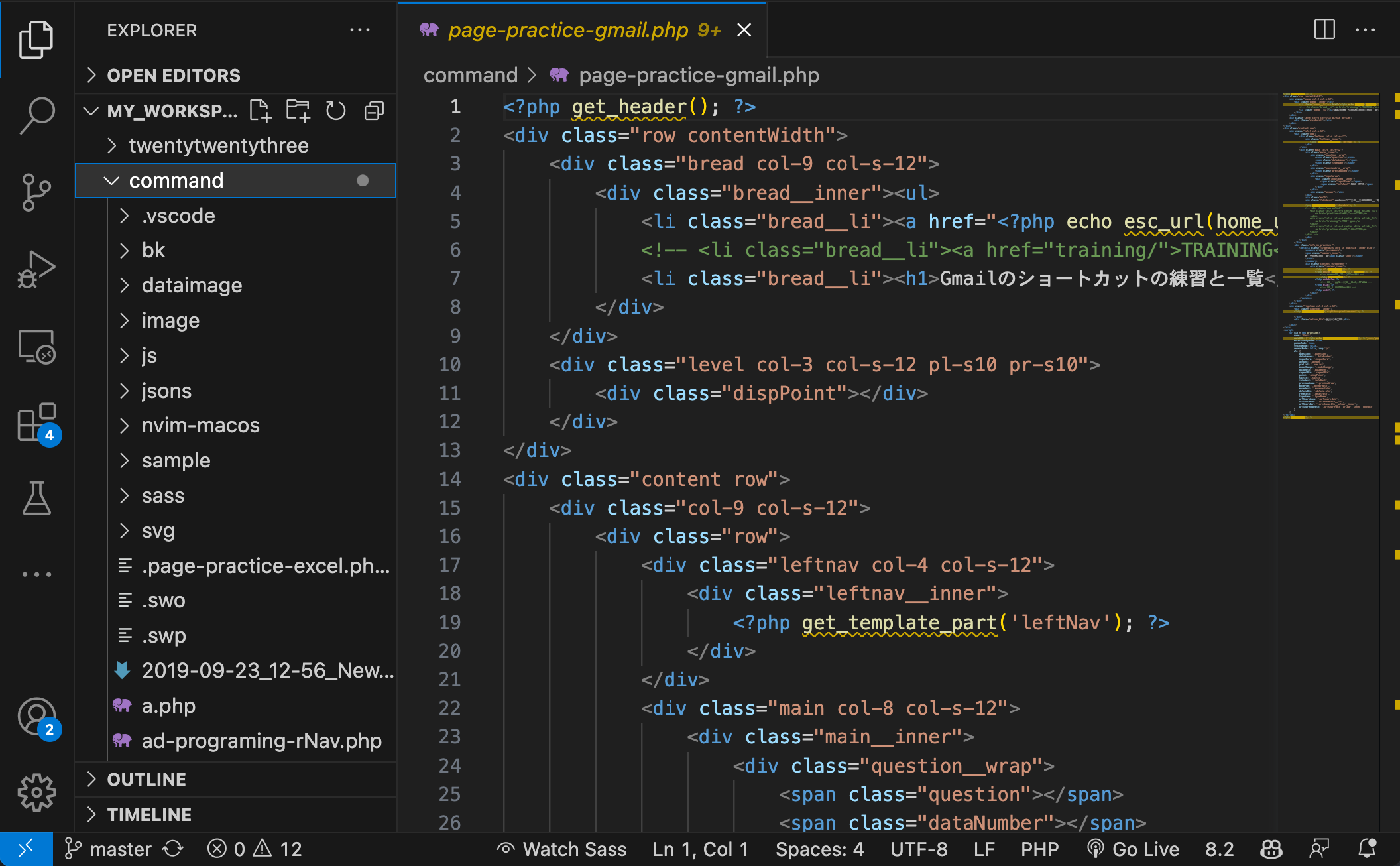Click Go Live server button

(x=1134, y=849)
